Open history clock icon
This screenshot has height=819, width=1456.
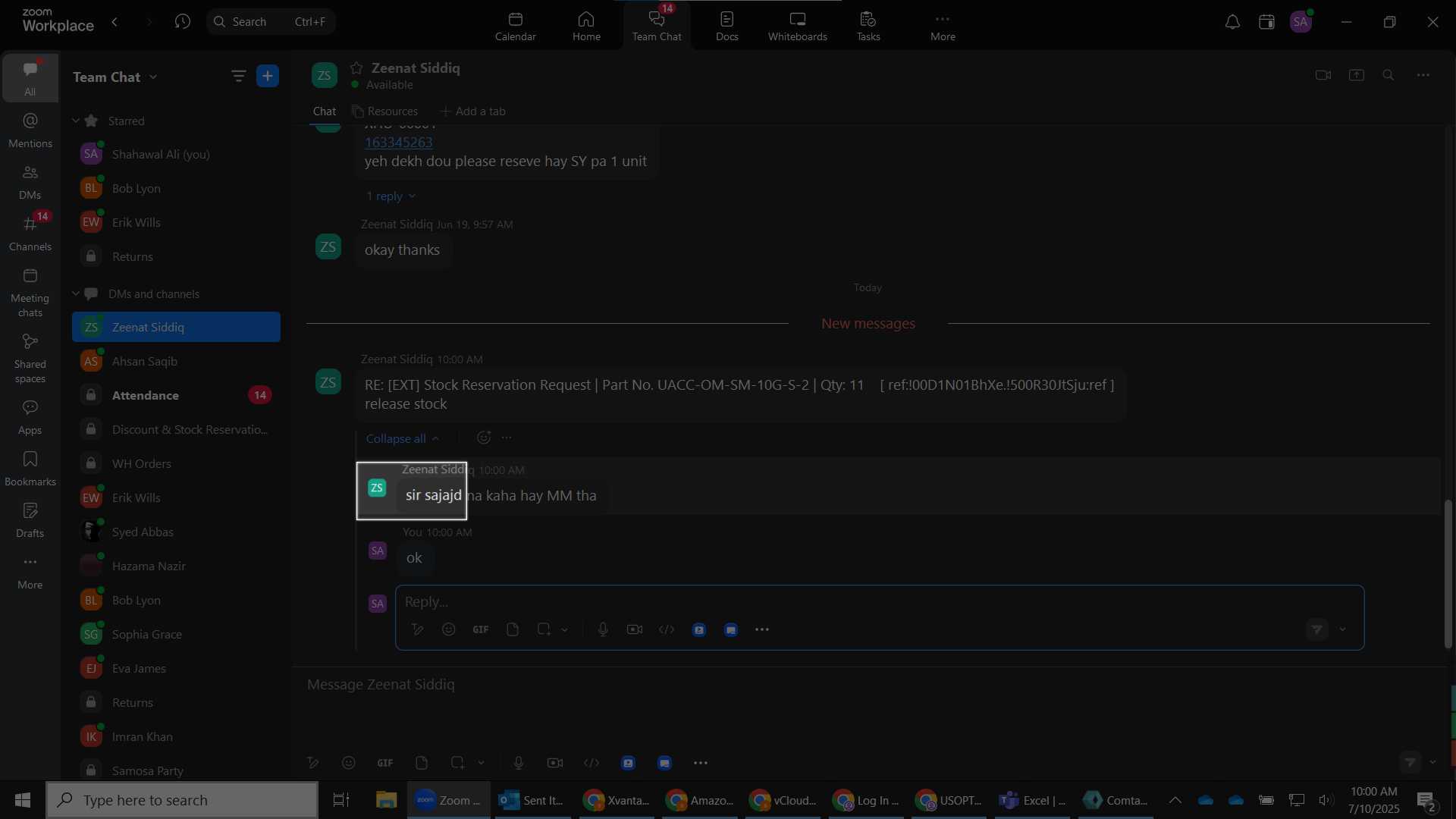pyautogui.click(x=182, y=21)
